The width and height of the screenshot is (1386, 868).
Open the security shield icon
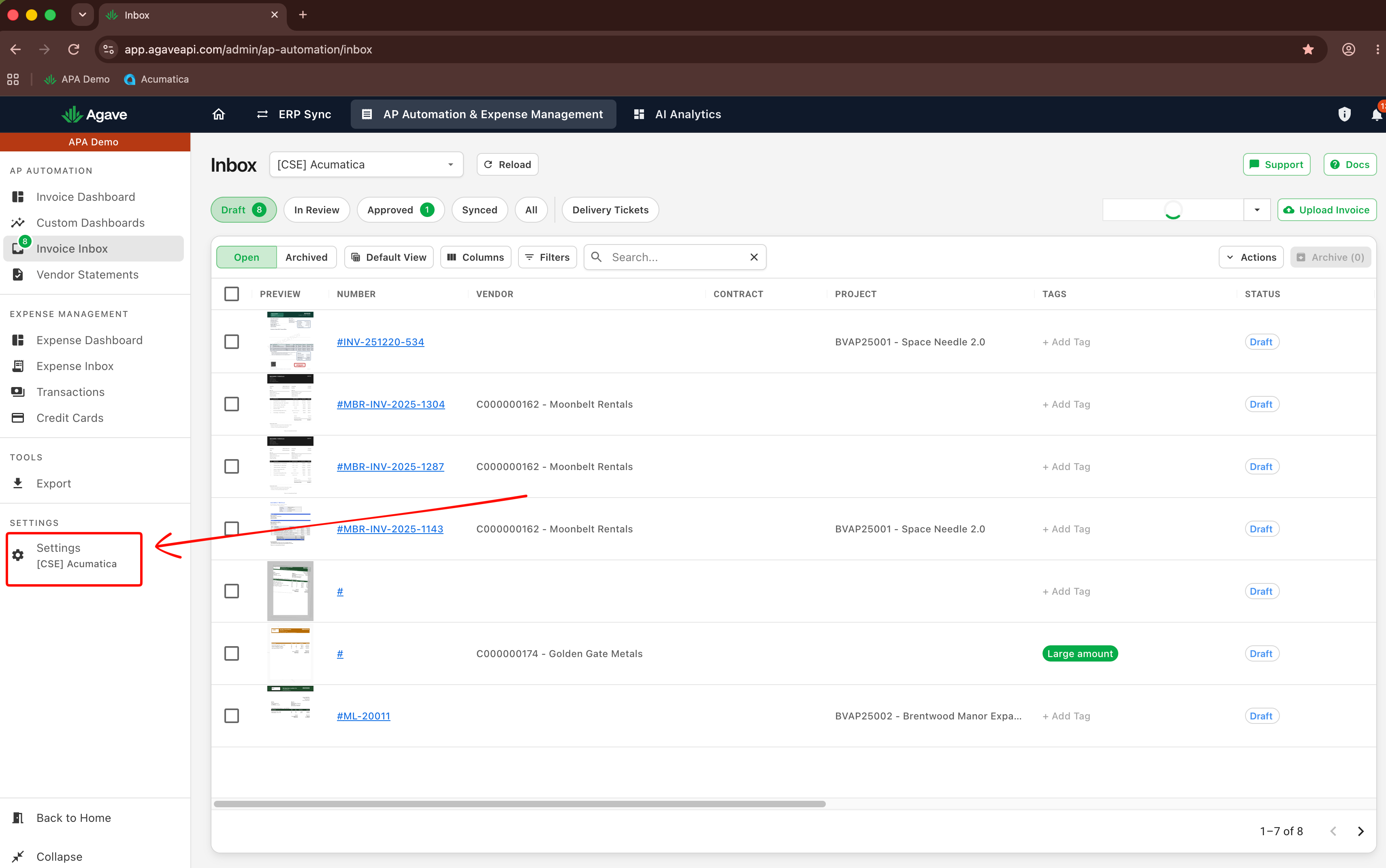point(1344,114)
